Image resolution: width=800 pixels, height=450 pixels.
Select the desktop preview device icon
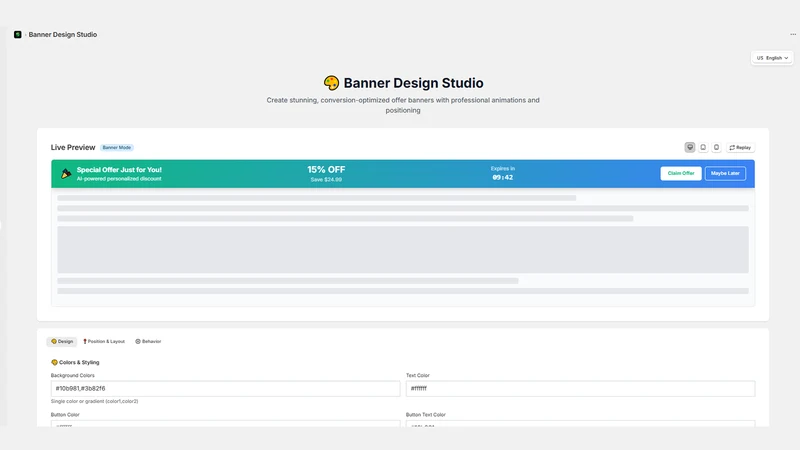tap(689, 147)
